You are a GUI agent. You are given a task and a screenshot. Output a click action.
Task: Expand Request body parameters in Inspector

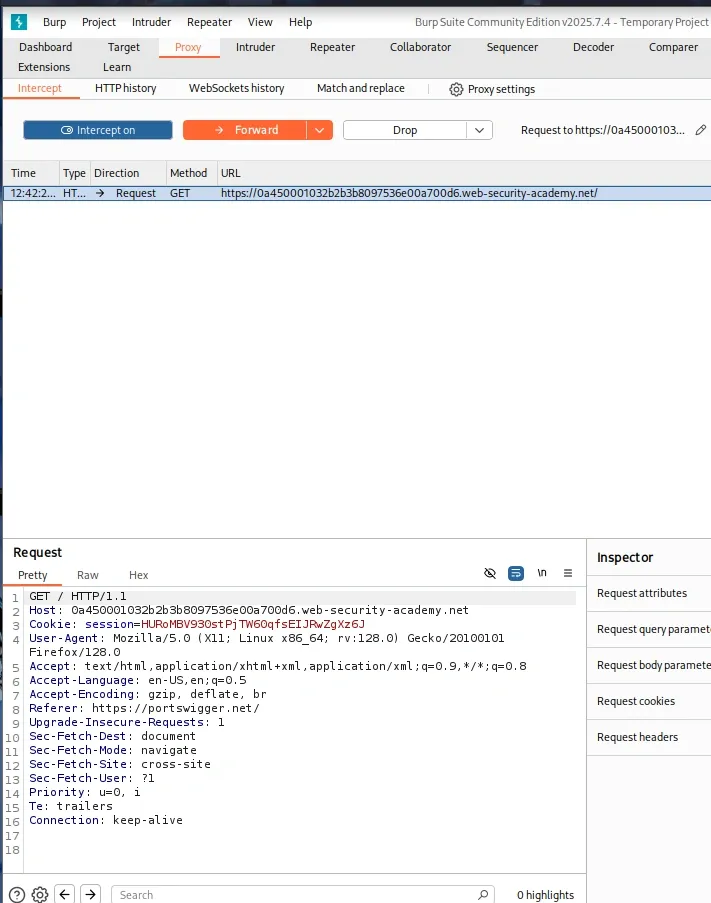649,665
